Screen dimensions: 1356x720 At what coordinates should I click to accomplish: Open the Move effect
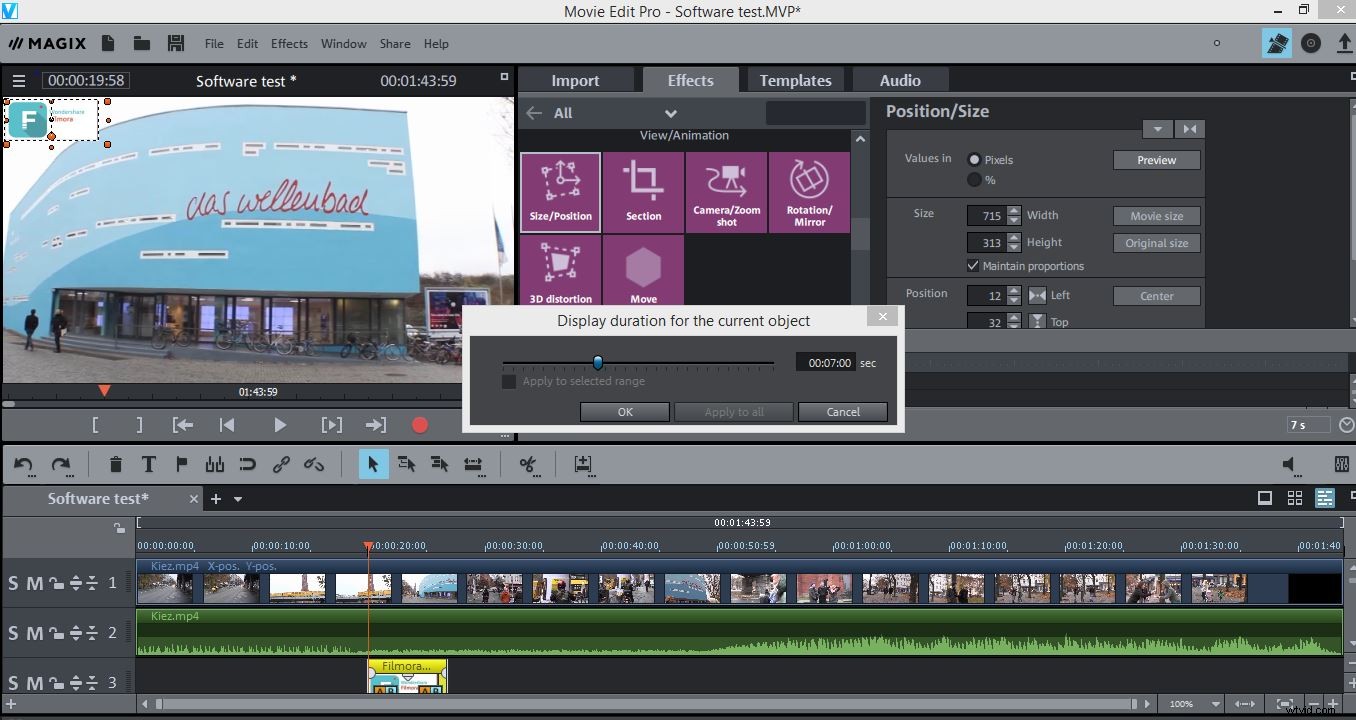[x=643, y=270]
